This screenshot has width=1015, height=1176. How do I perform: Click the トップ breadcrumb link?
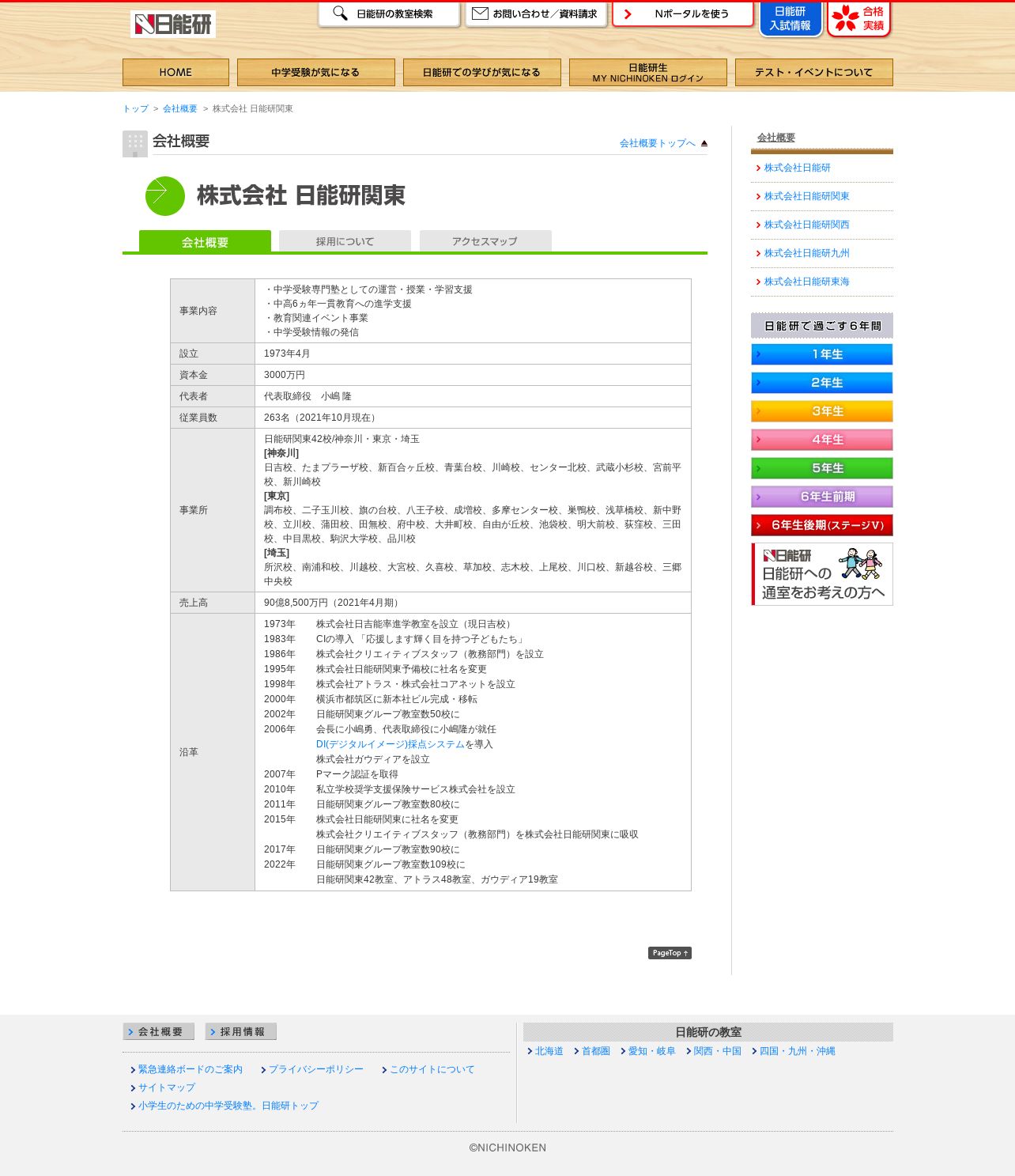[135, 108]
